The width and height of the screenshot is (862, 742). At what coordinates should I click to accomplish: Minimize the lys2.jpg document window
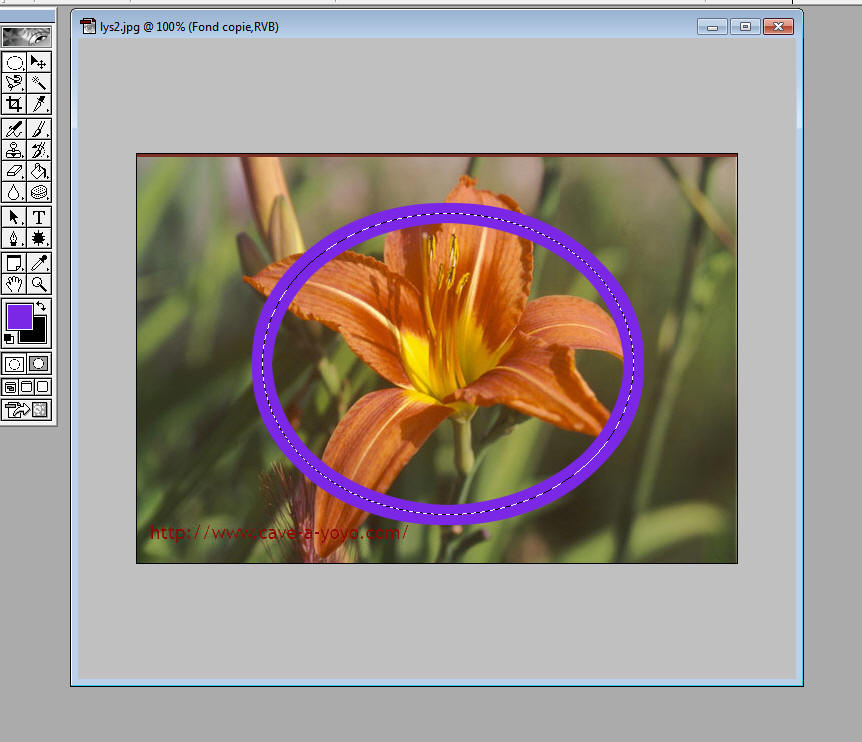pos(712,26)
